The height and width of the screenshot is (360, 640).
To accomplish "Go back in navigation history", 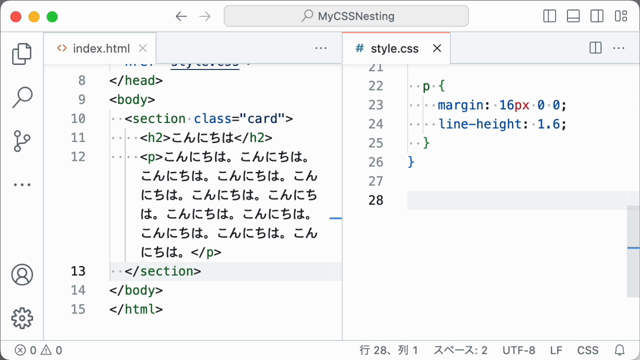I will click(181, 16).
